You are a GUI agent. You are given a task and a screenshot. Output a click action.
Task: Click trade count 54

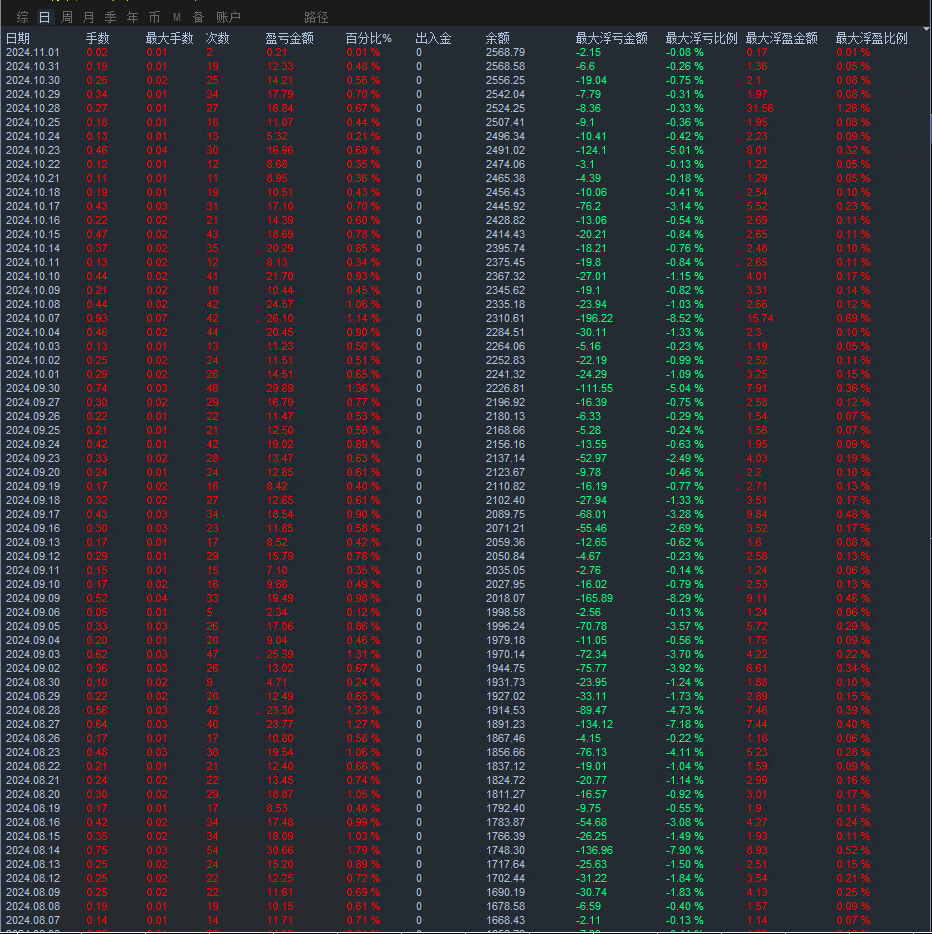pyautogui.click(x=213, y=851)
